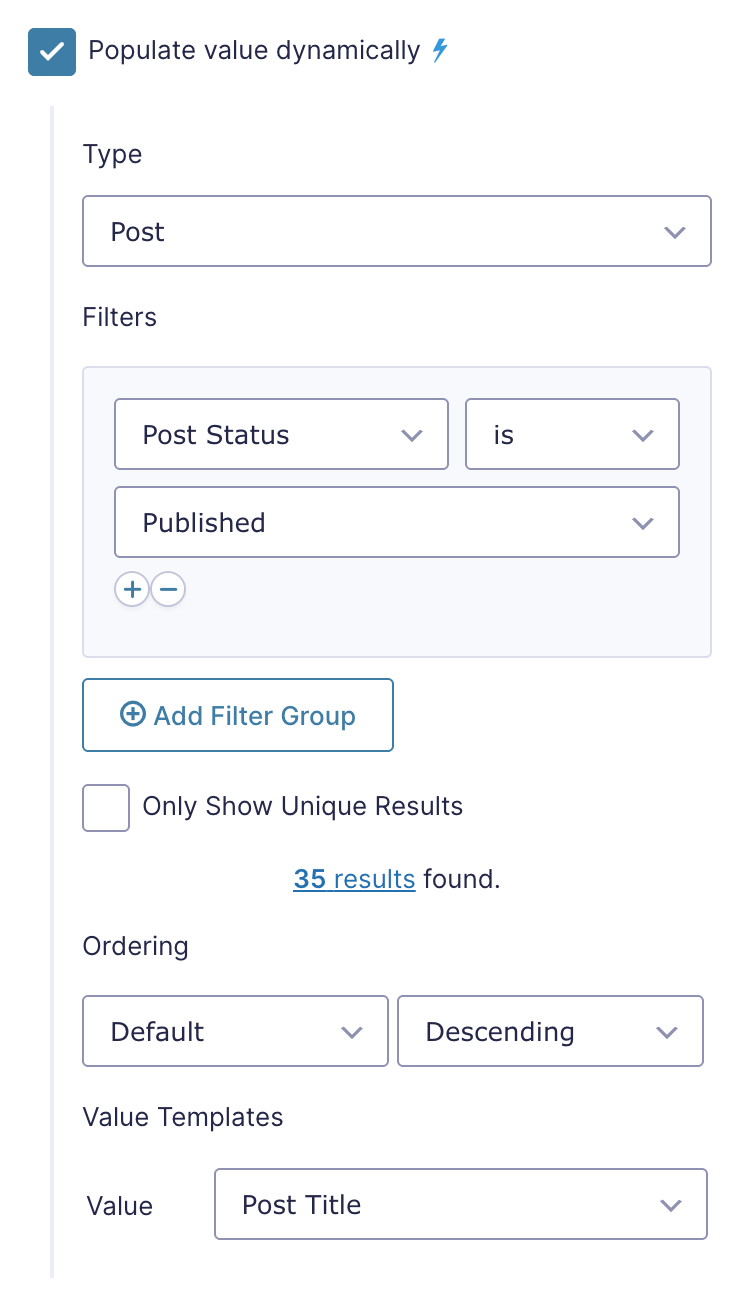The height and width of the screenshot is (1306, 740).
Task: Open the Post Title value template dropdown
Action: point(461,1204)
